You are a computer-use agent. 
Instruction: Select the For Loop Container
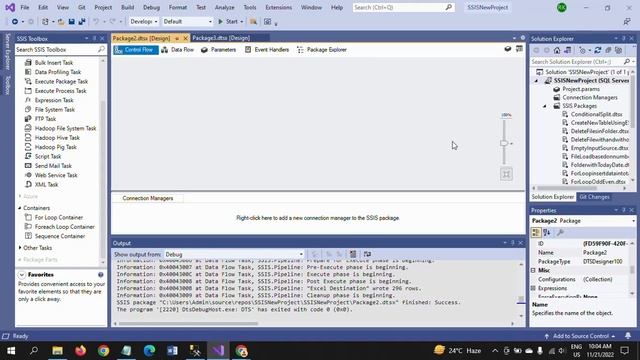point(58,218)
